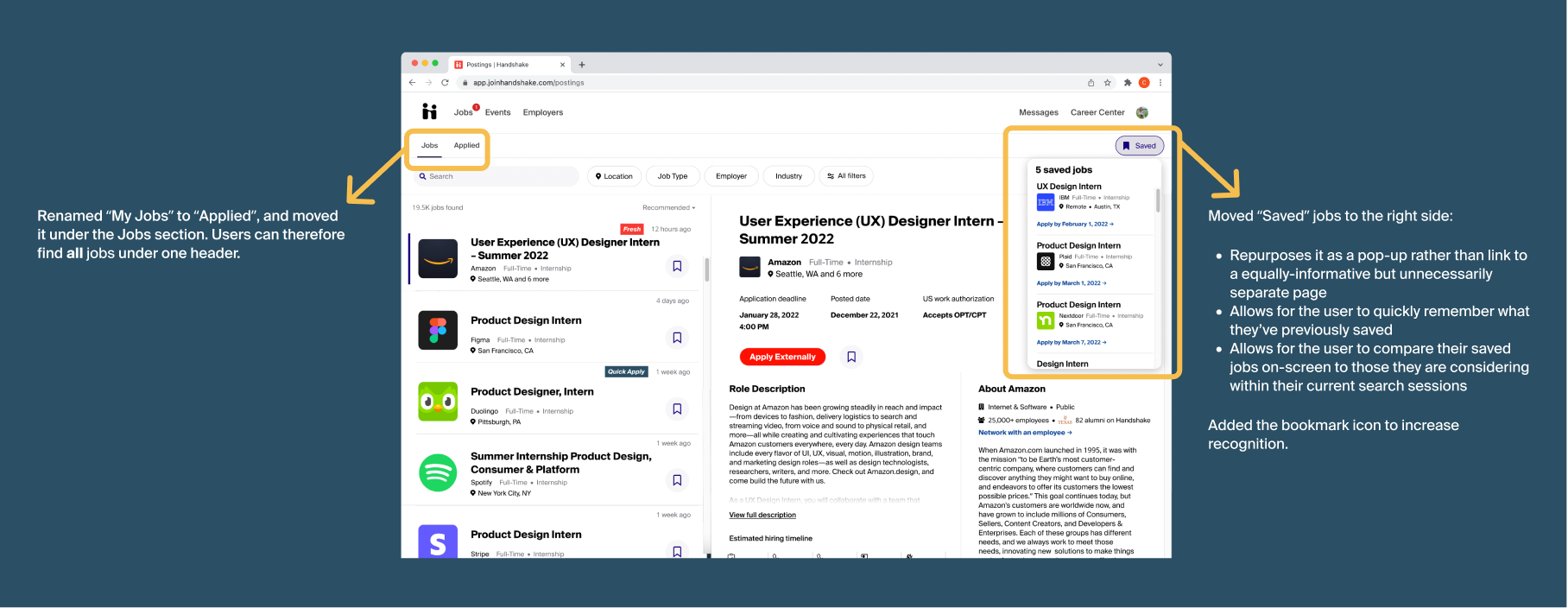Open the Employer filter

731,176
